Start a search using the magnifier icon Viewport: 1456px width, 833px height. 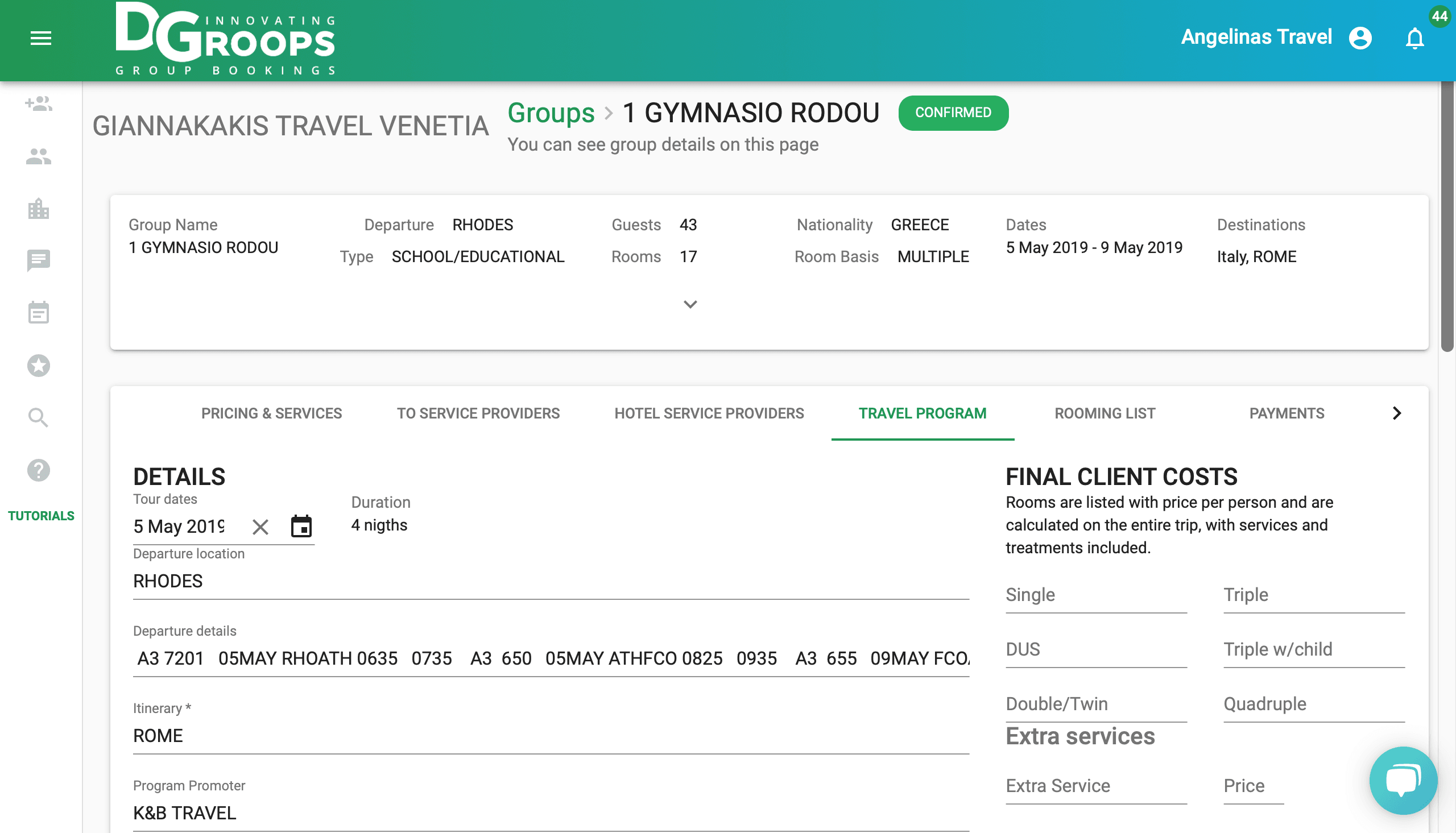point(38,418)
